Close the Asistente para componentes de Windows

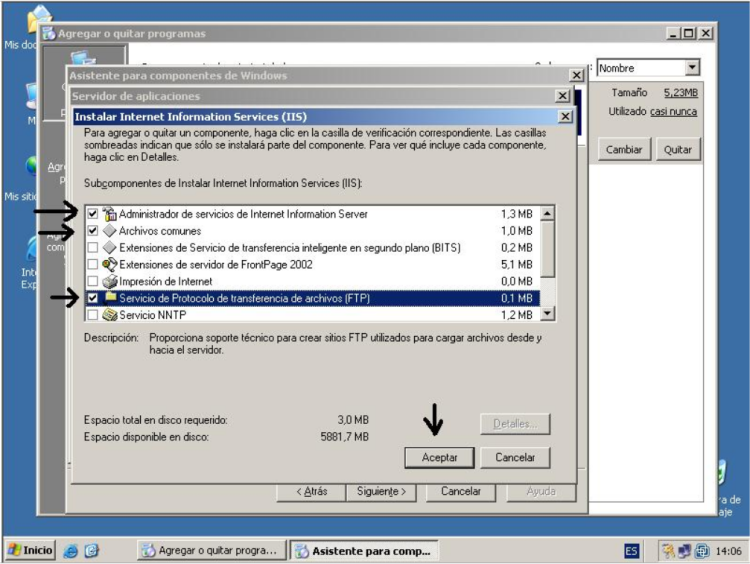[577, 75]
